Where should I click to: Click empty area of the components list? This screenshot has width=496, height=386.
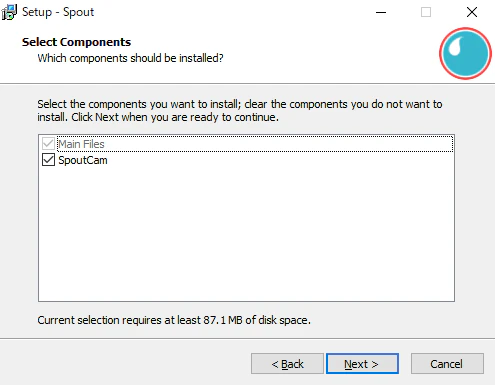[x=246, y=233]
